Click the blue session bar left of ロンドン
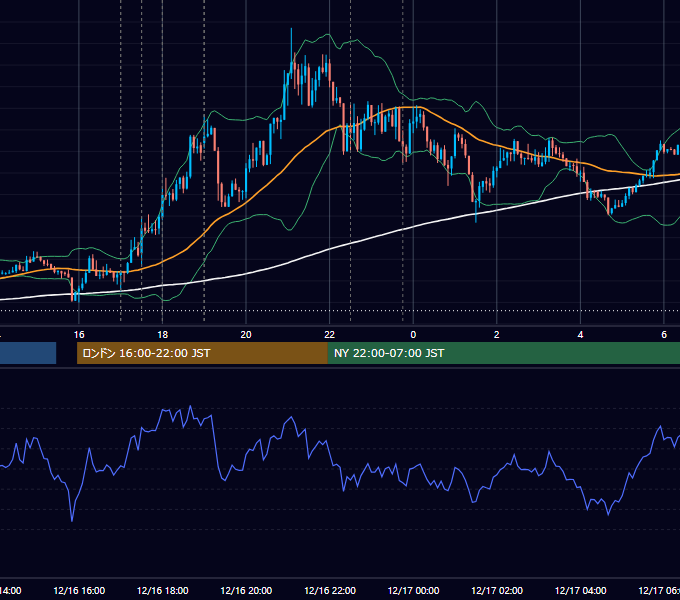Screen dimensions: 680x600 coord(28,353)
